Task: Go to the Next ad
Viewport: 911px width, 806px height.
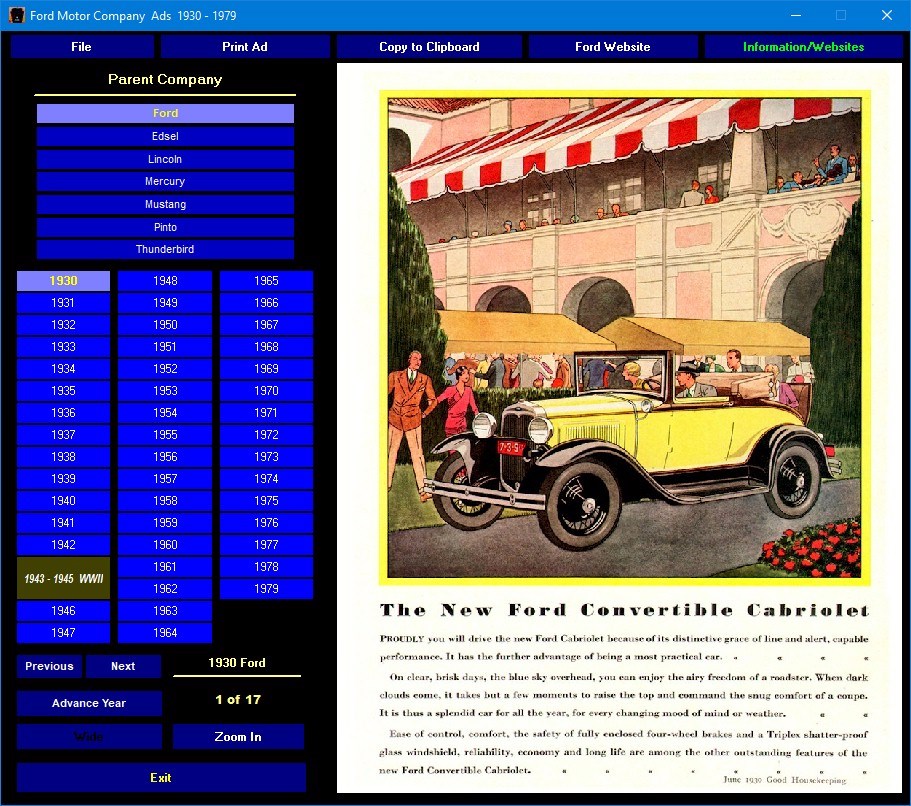Action: tap(123, 667)
